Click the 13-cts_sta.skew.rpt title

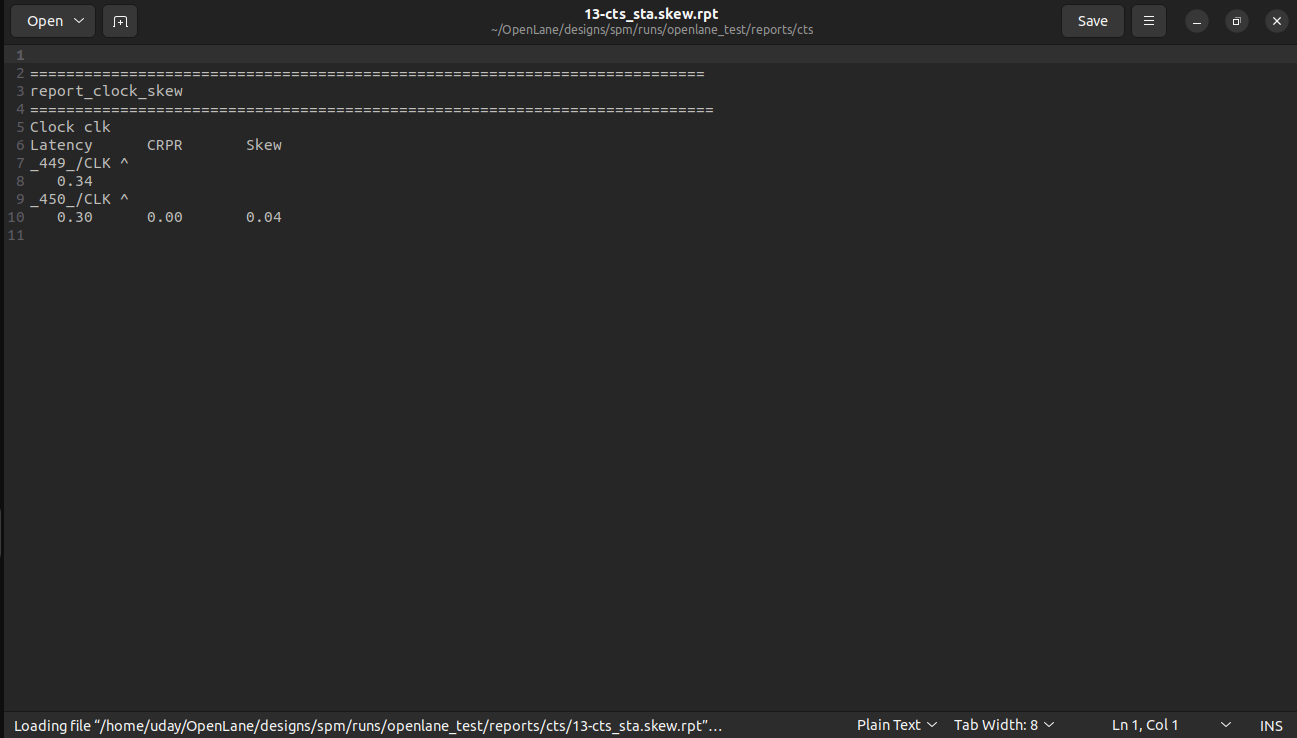click(x=651, y=13)
